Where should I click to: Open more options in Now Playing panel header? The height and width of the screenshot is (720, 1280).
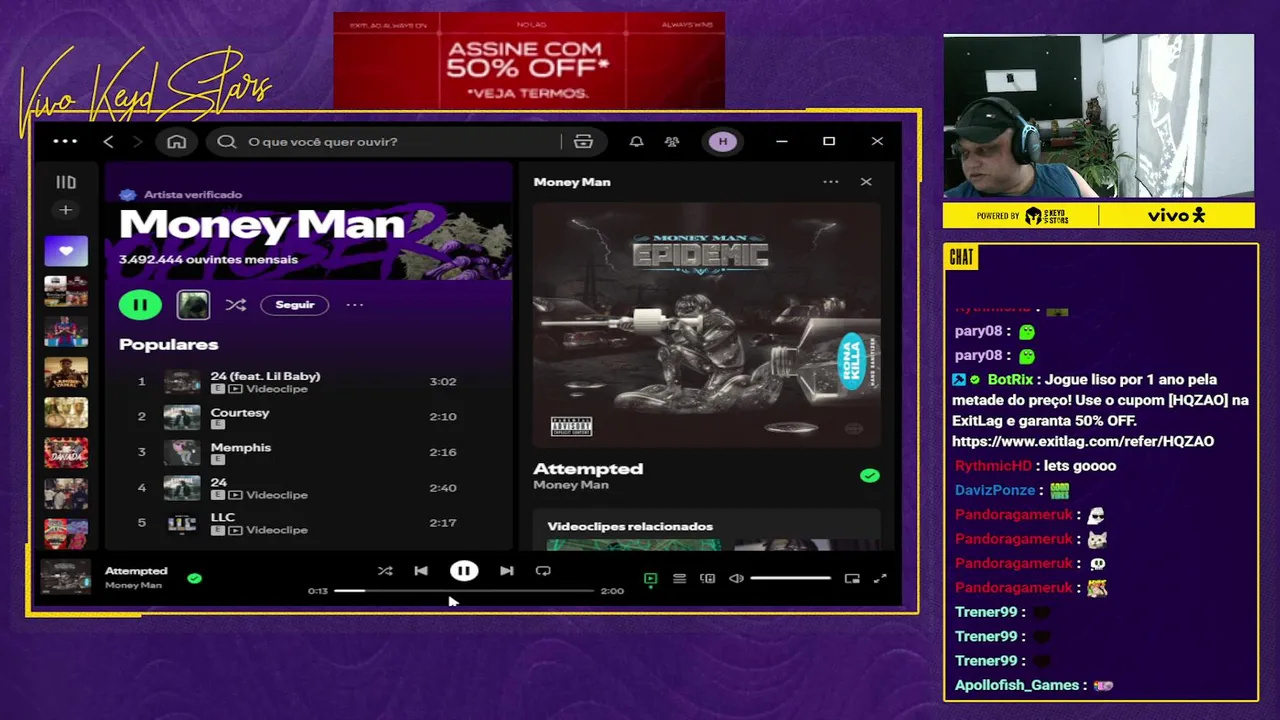pos(830,182)
